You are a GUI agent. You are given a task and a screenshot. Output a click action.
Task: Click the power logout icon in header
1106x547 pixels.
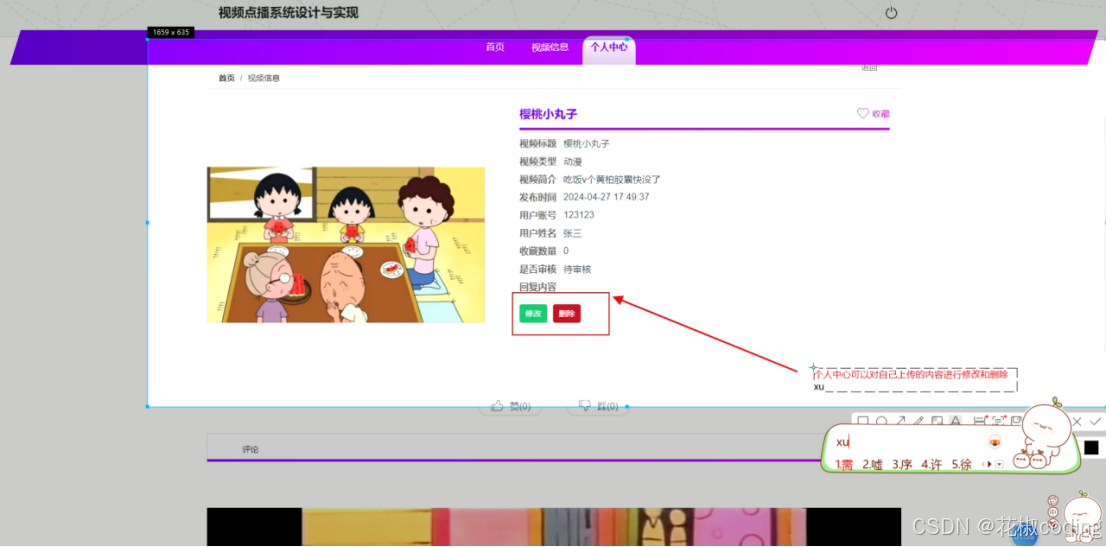point(891,13)
